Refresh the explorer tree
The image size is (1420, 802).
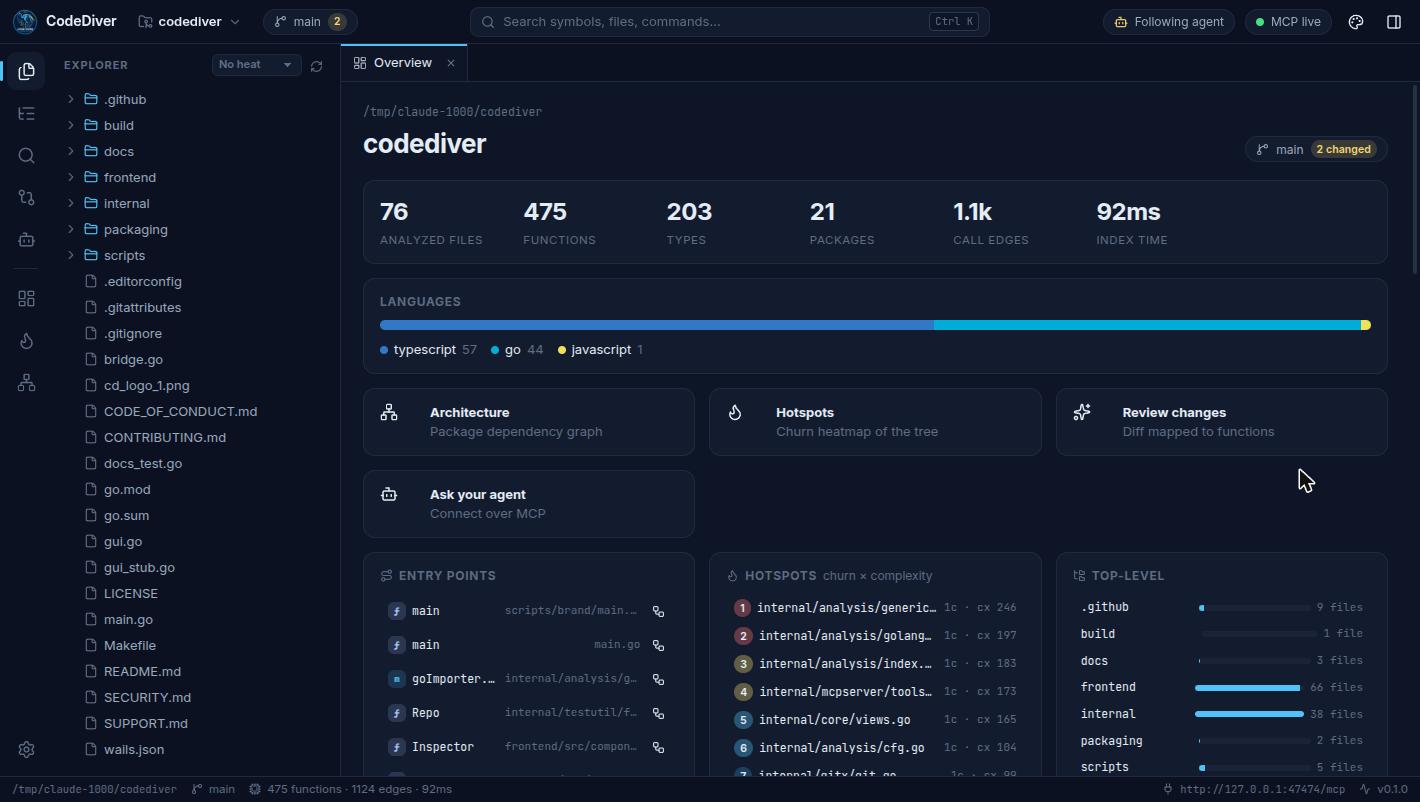[316, 65]
